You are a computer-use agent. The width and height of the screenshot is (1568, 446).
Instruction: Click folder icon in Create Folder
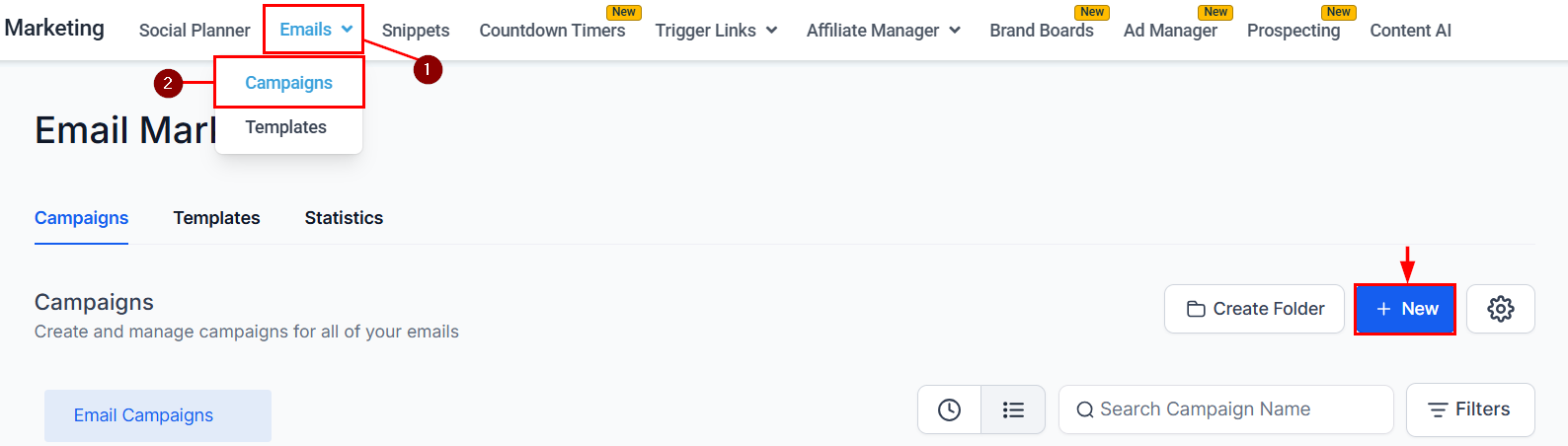(1196, 309)
